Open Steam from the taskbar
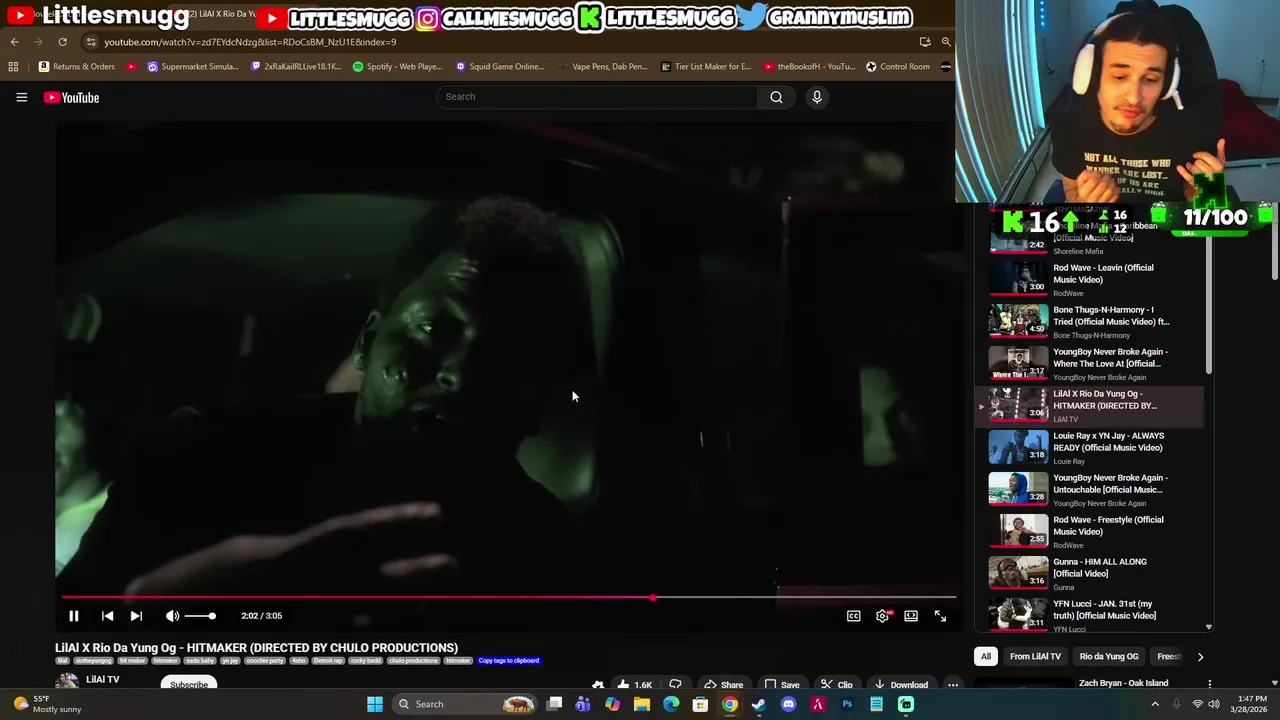Viewport: 1280px width, 720px height. point(759,704)
